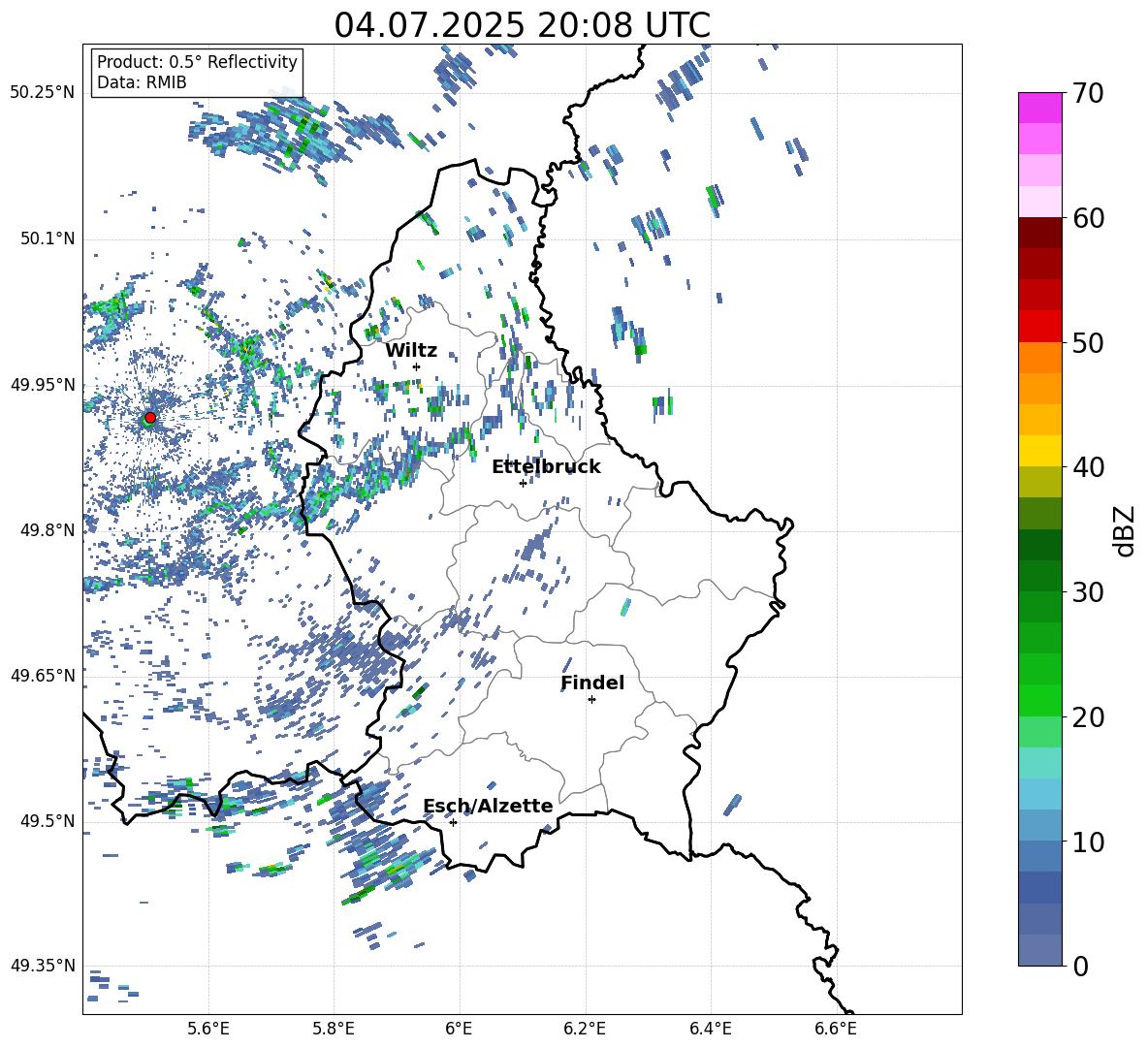
Task: Click the cross marker below Esch/Alzette
Action: (x=453, y=822)
